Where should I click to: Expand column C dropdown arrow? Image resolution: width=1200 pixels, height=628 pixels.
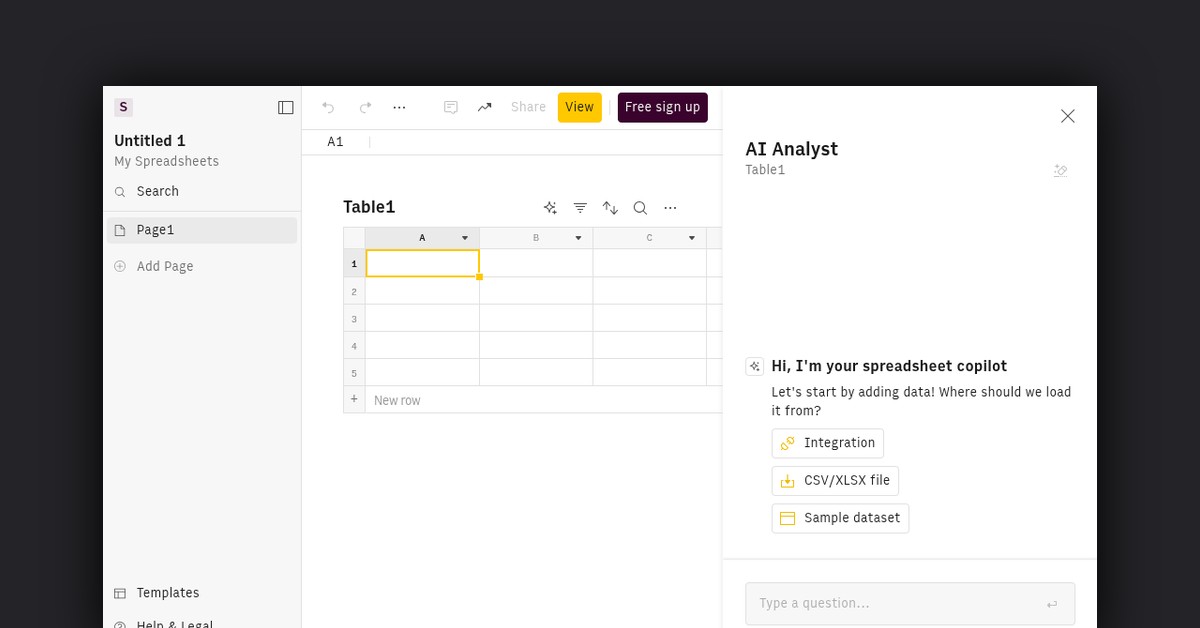[692, 238]
